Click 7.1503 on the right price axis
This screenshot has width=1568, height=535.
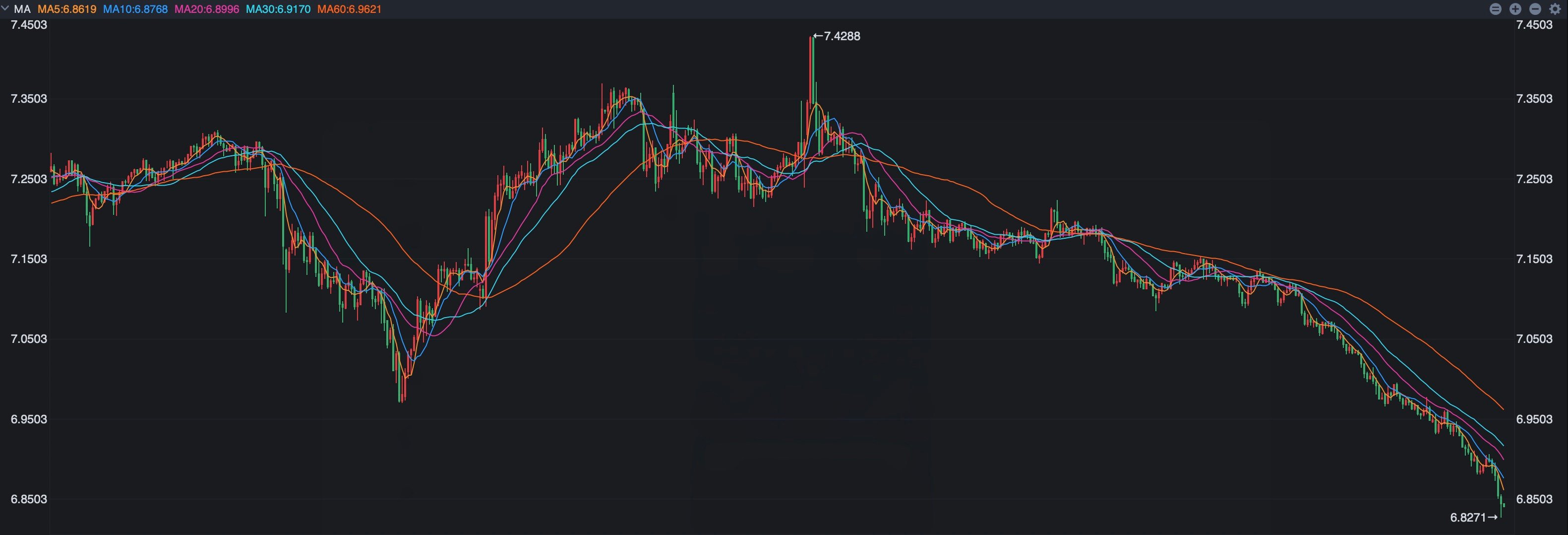click(x=1534, y=259)
